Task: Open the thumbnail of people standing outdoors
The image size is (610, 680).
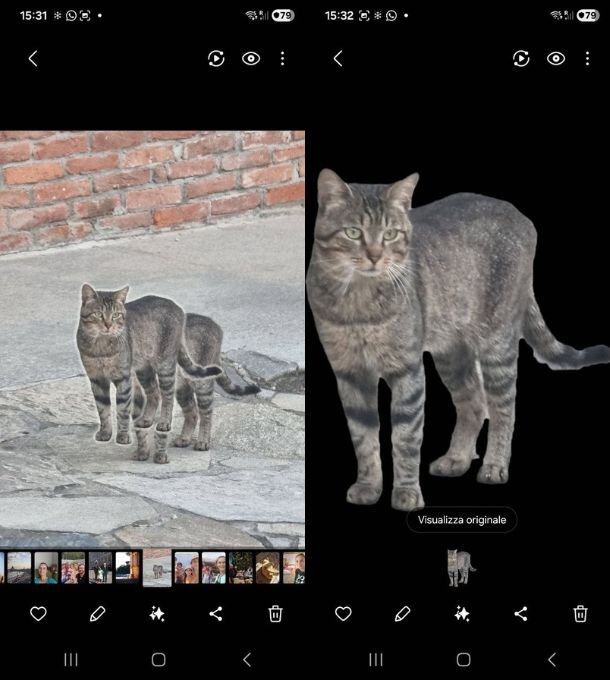Action: 100,568
